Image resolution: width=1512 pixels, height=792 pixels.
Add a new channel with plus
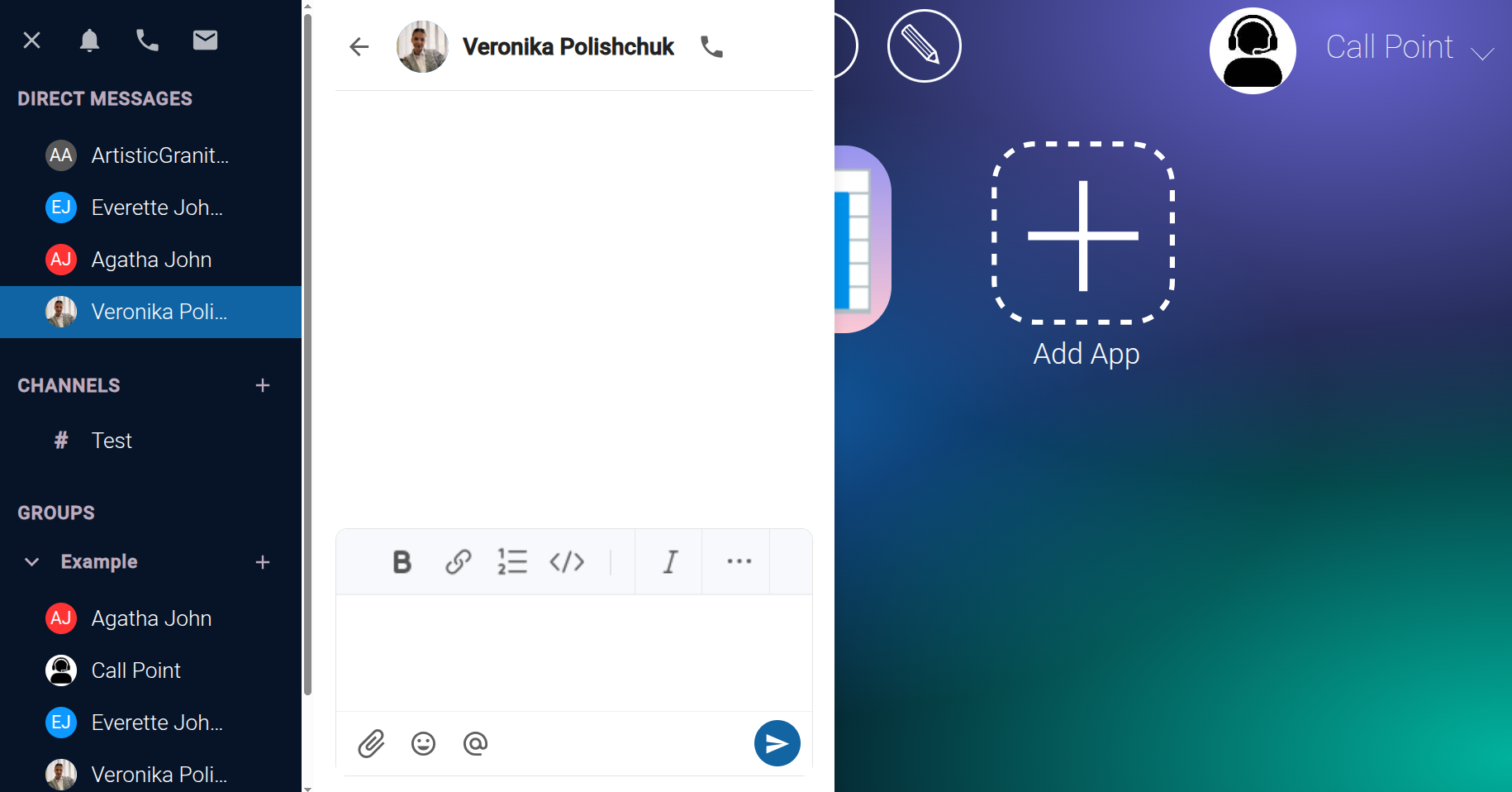(263, 385)
